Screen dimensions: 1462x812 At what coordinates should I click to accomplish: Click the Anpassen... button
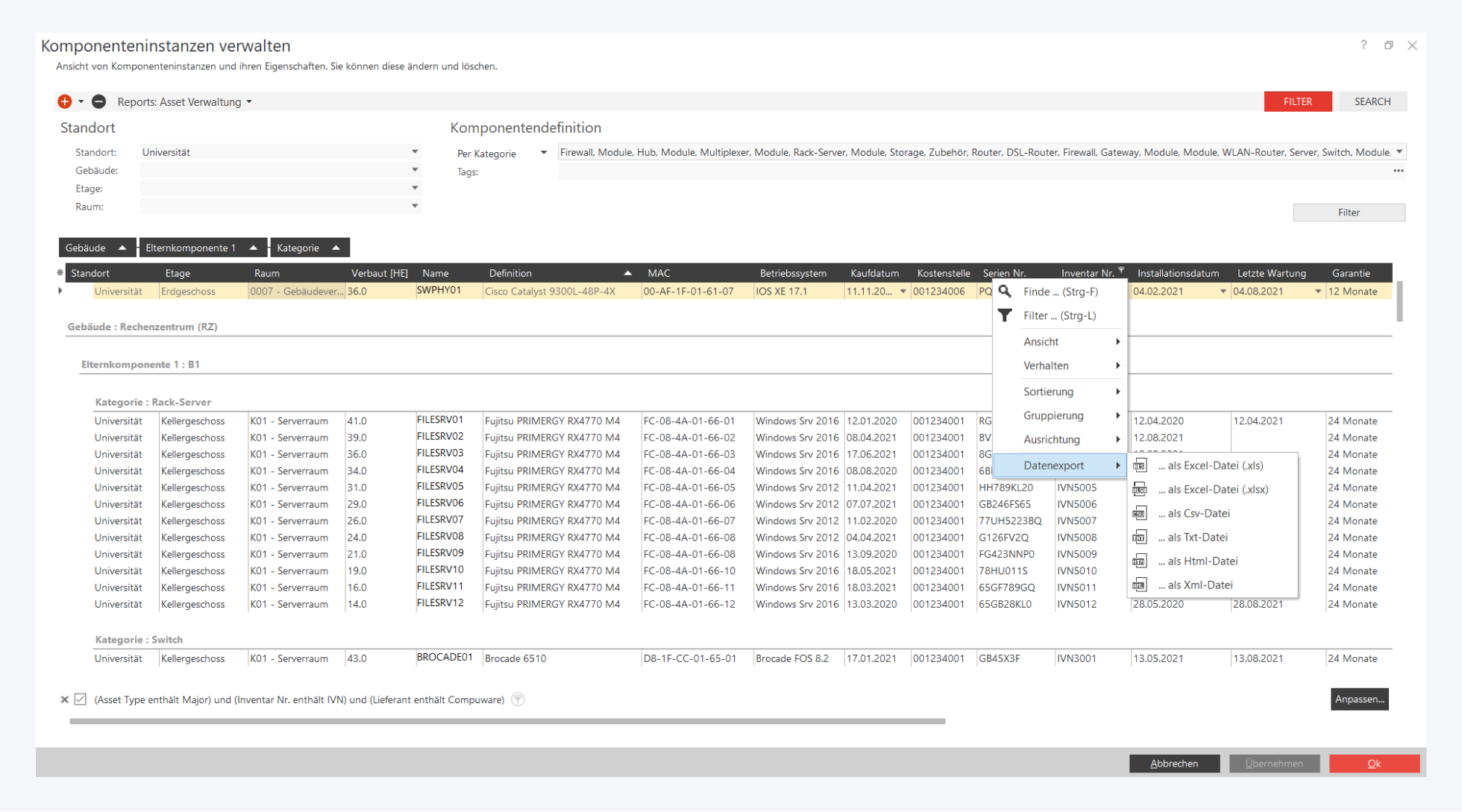tap(1358, 699)
